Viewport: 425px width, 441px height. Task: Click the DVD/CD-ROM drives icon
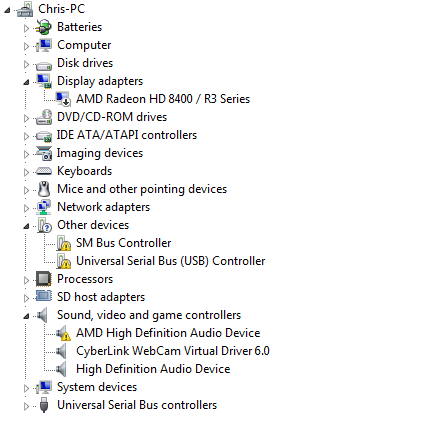44,117
